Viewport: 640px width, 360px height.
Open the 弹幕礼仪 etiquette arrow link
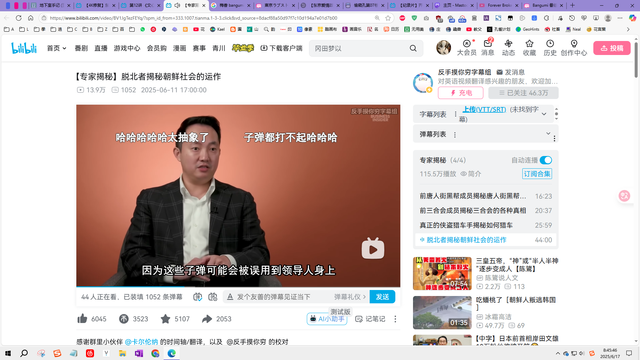pyautogui.click(x=350, y=297)
